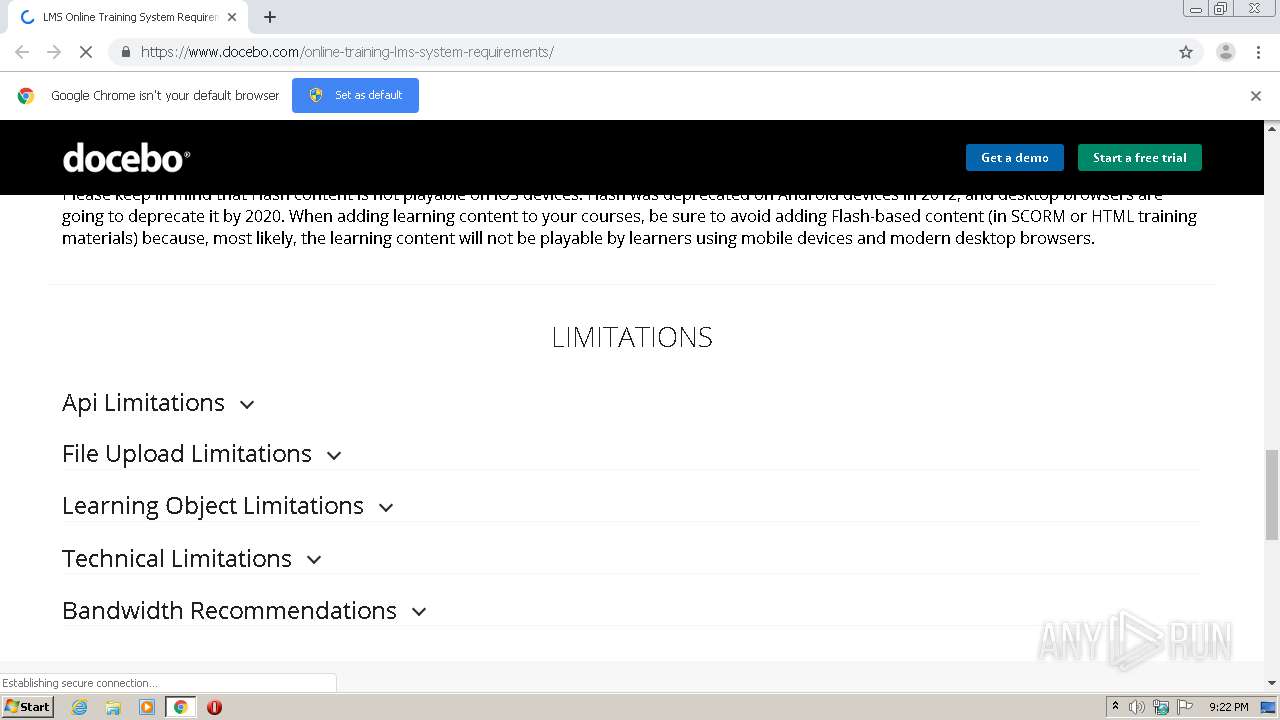Open Windows Media Player from taskbar
Screen dimensions: 1280x720
pos(147,707)
